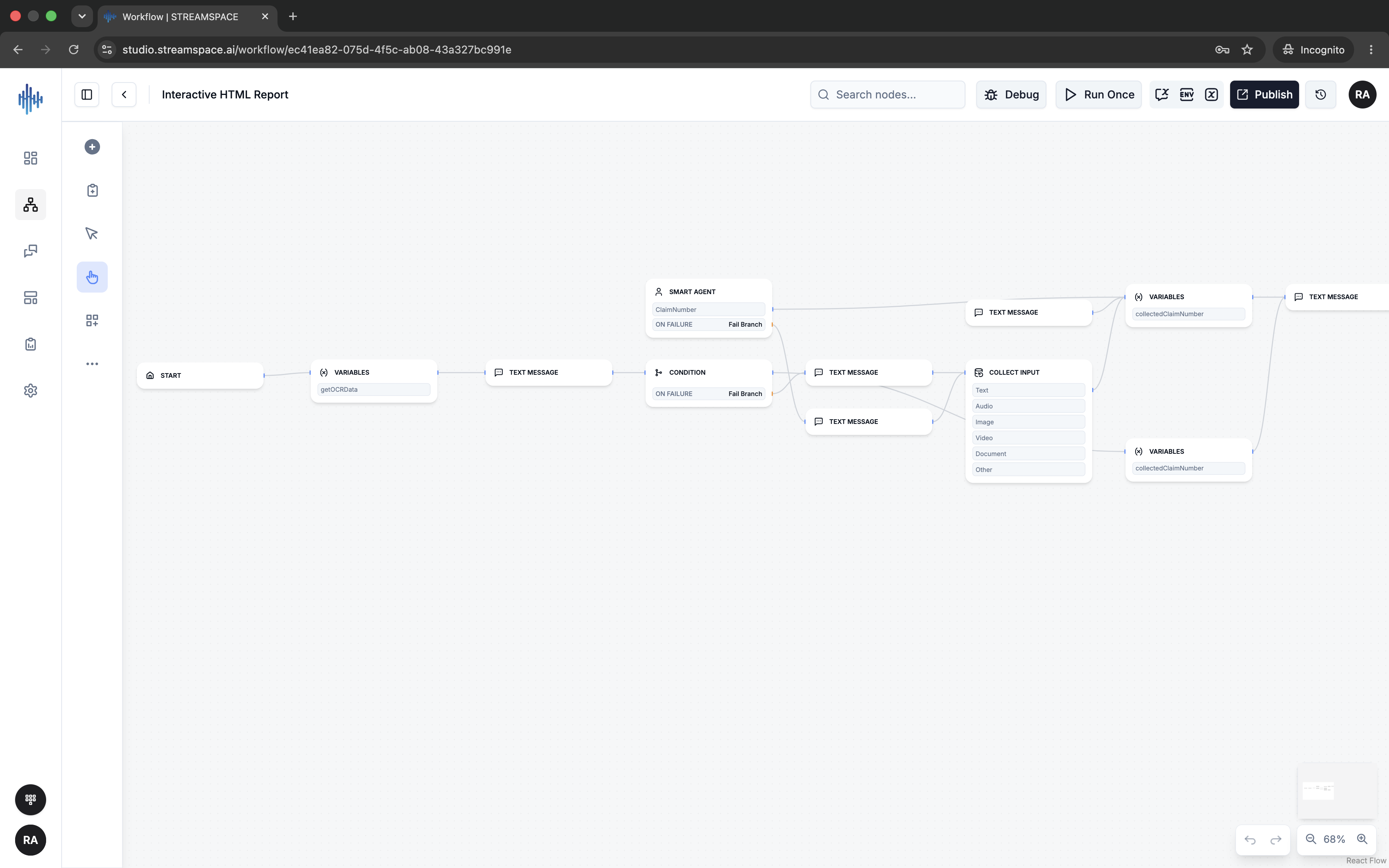Image resolution: width=1389 pixels, height=868 pixels.
Task: Open the ENV environment variables icon
Action: (x=1186, y=95)
